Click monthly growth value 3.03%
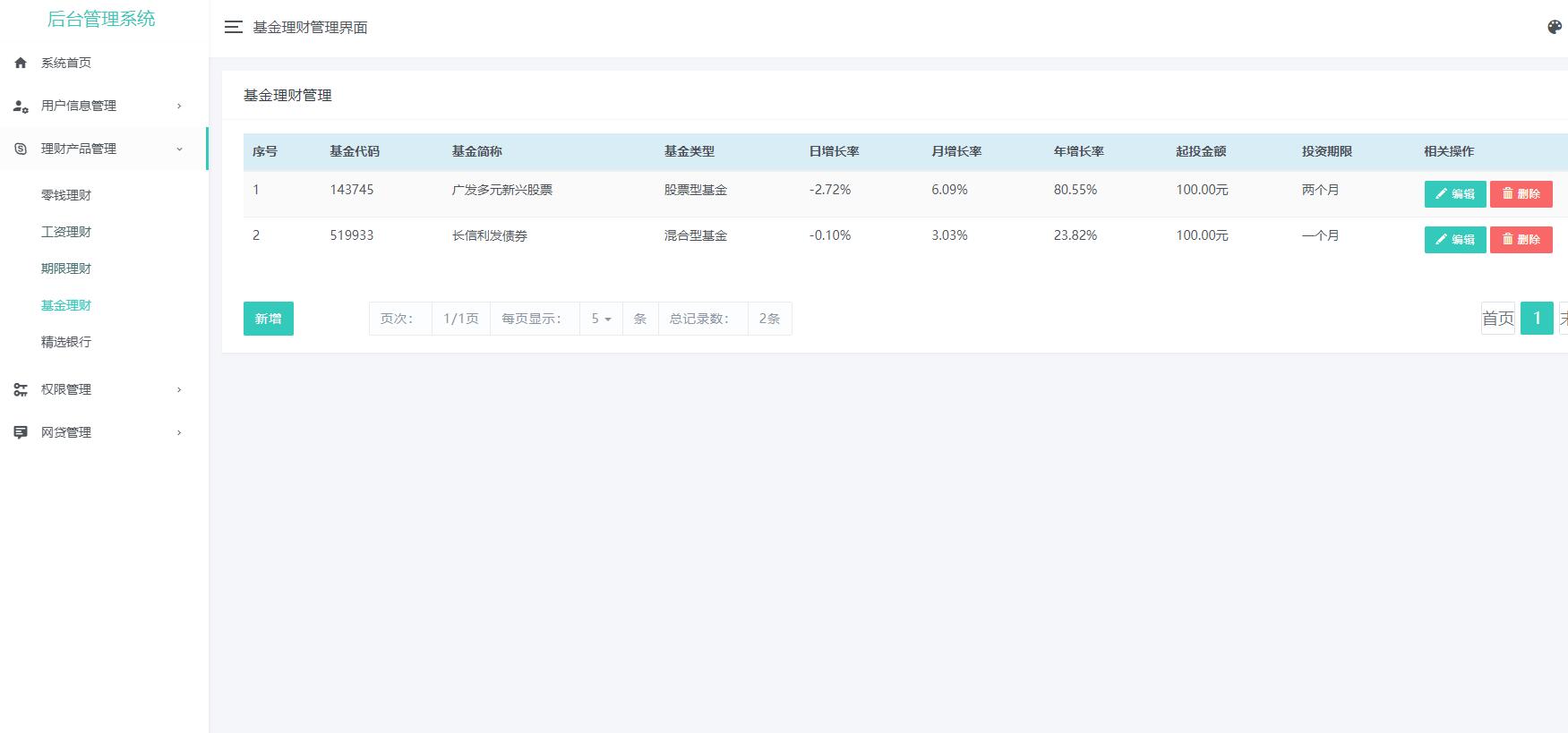This screenshot has height=733, width=1568. (950, 235)
